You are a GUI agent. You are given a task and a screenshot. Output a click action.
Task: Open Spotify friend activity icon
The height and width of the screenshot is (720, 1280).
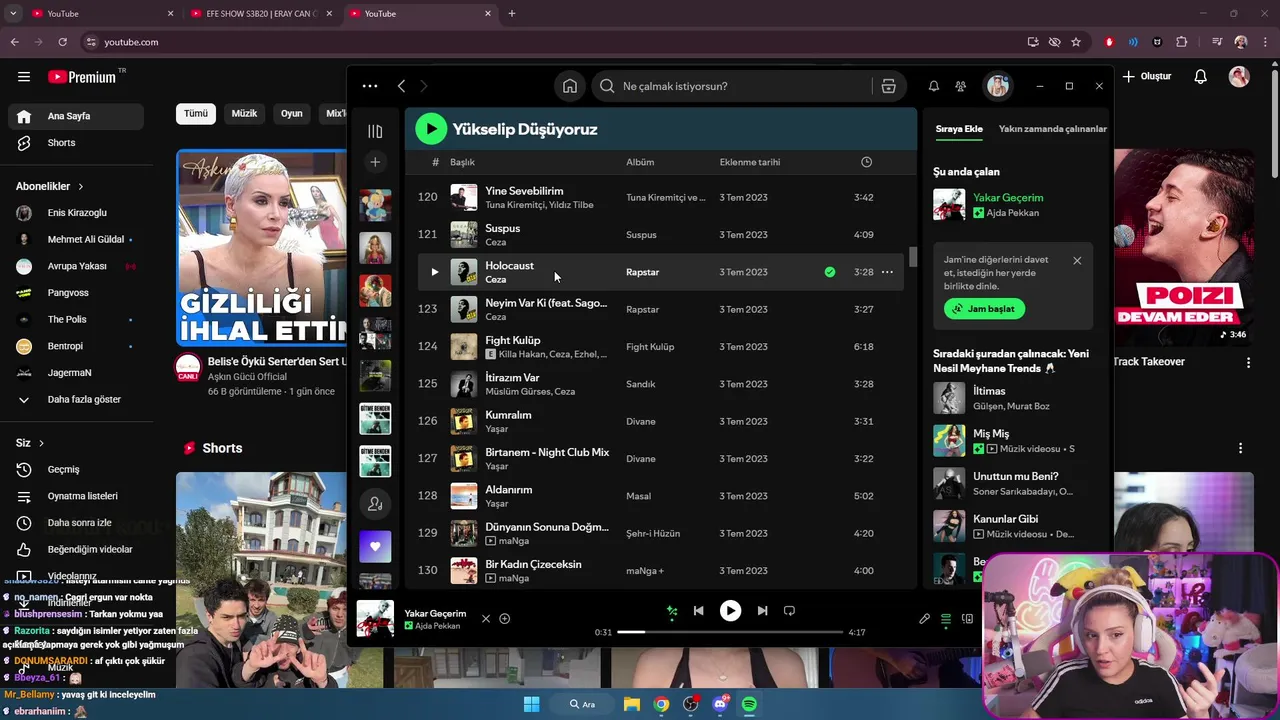pos(960,86)
